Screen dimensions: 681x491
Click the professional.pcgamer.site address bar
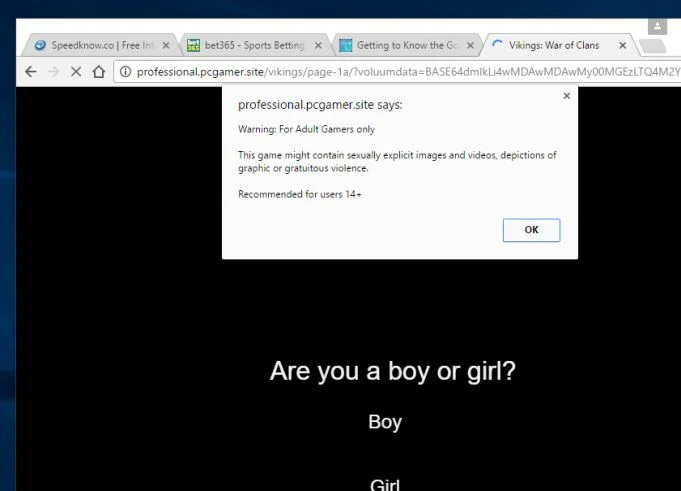397,72
